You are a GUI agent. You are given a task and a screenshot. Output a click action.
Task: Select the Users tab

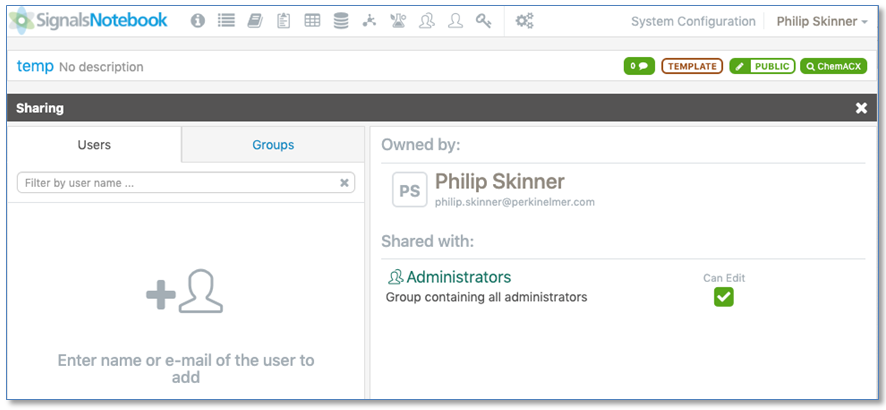click(94, 145)
